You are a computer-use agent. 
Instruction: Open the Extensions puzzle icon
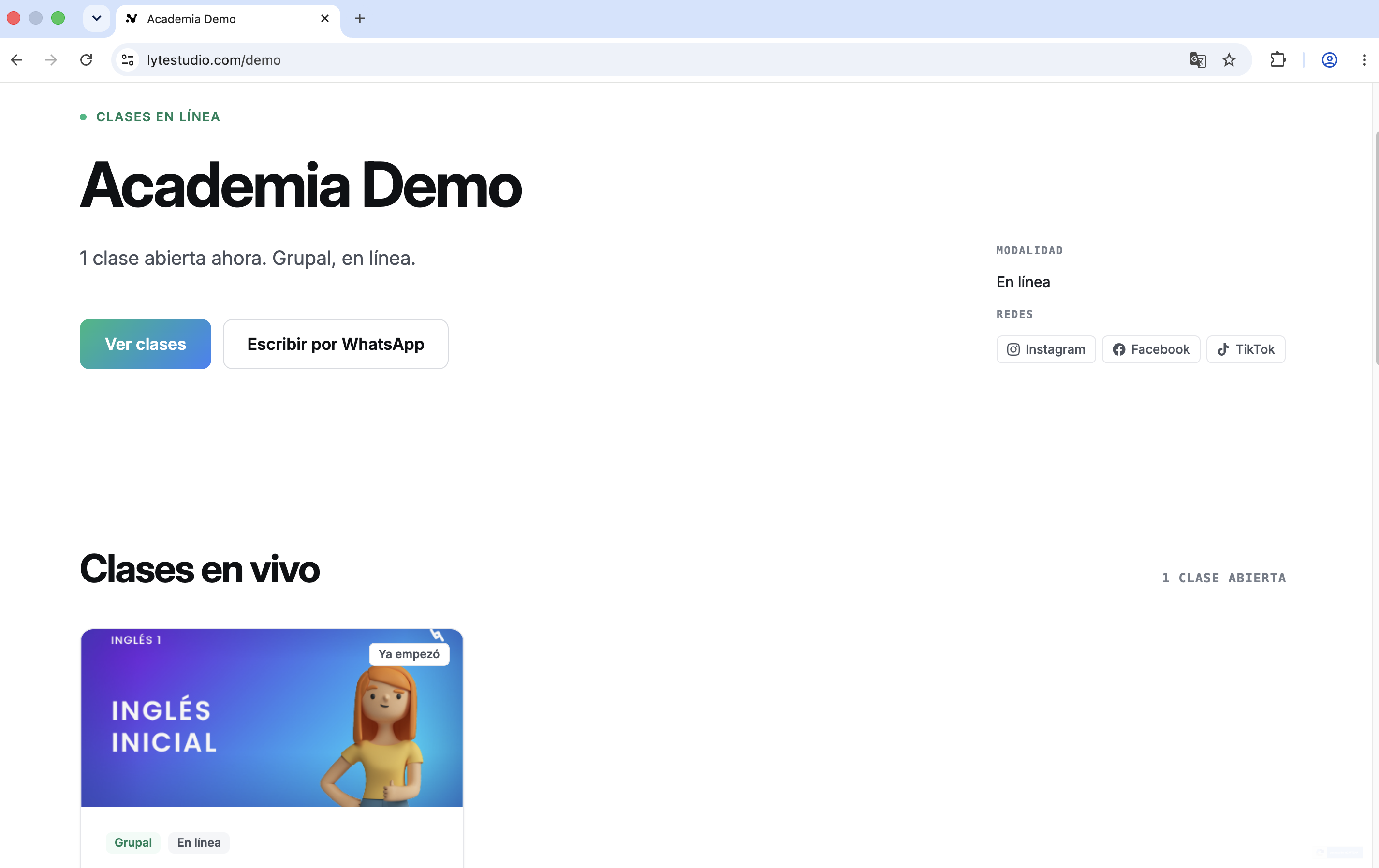[x=1277, y=59]
